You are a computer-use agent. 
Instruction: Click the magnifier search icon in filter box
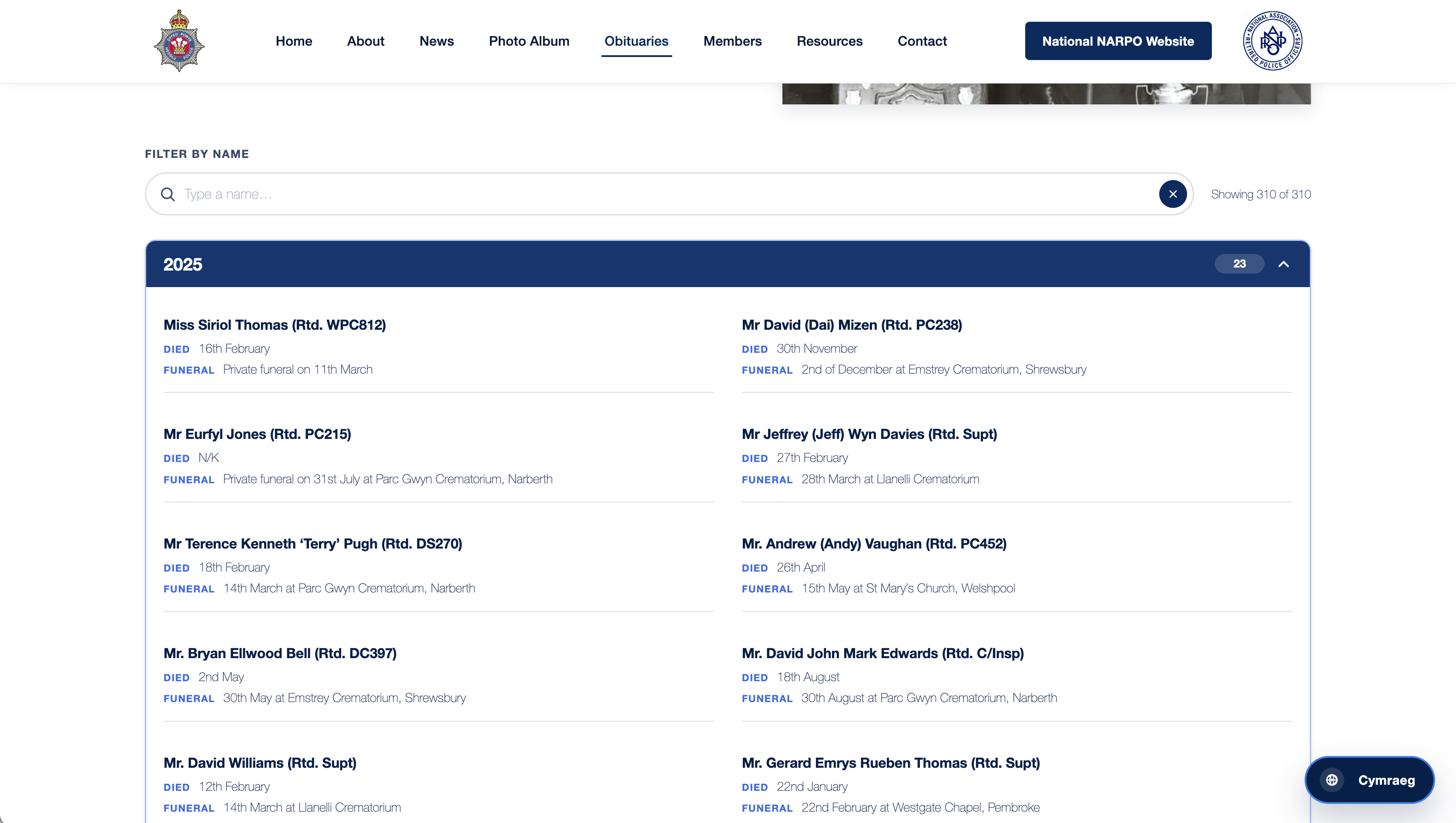[x=168, y=194]
